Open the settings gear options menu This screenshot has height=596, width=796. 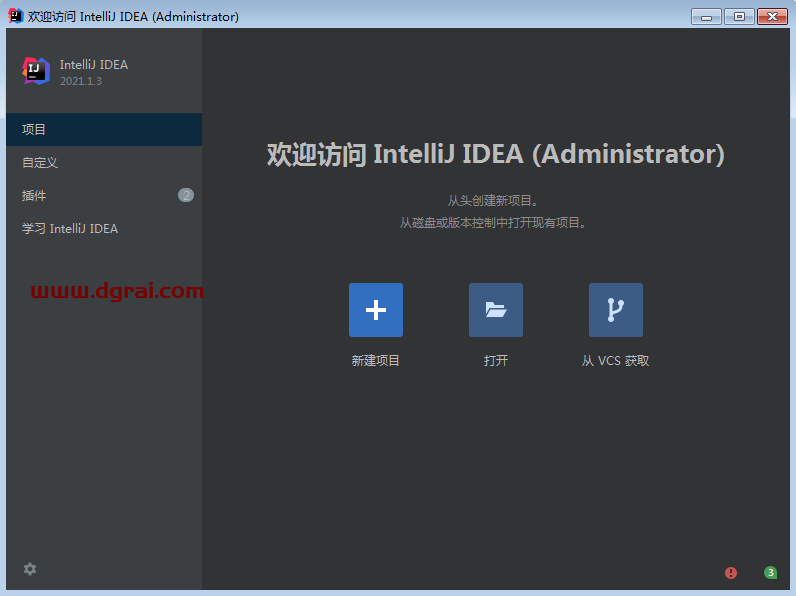(x=30, y=569)
